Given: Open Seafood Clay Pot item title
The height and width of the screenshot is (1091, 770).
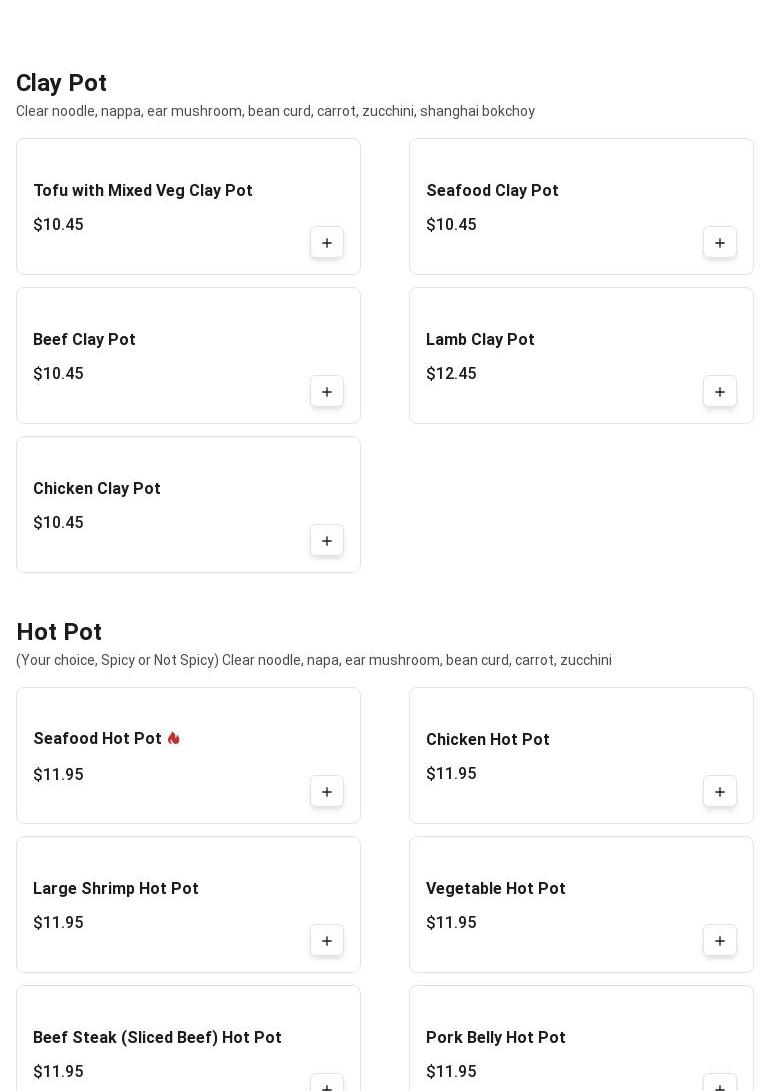Looking at the screenshot, I should [492, 191].
